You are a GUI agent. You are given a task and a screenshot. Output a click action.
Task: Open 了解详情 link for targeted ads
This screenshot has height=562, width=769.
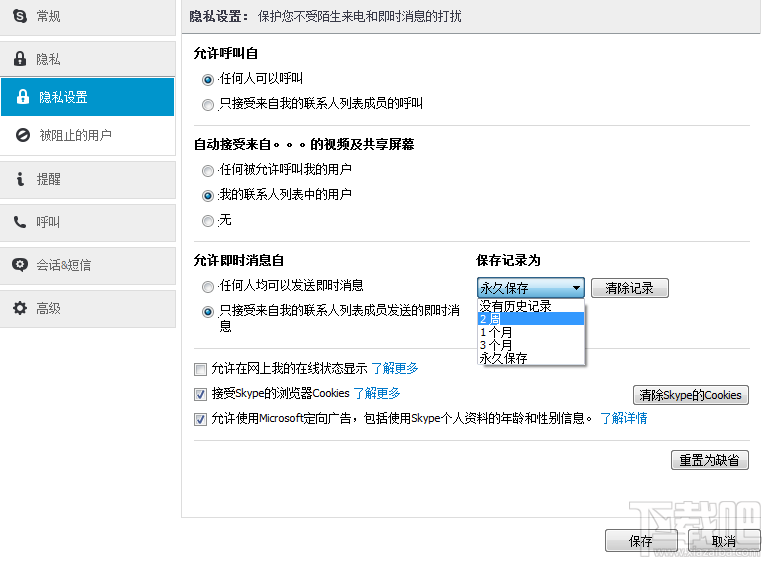coord(624,418)
